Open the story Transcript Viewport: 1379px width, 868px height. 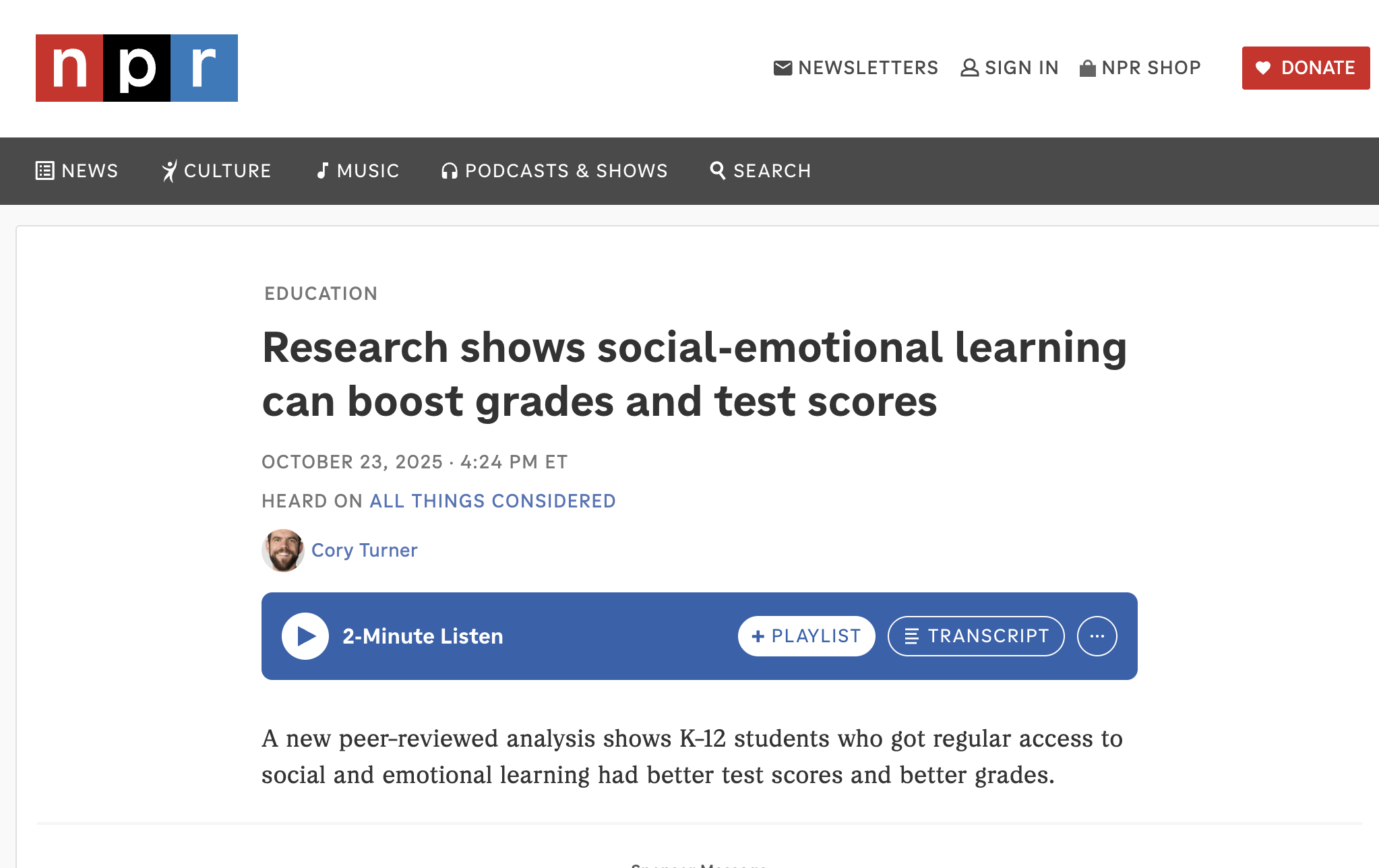[975, 636]
